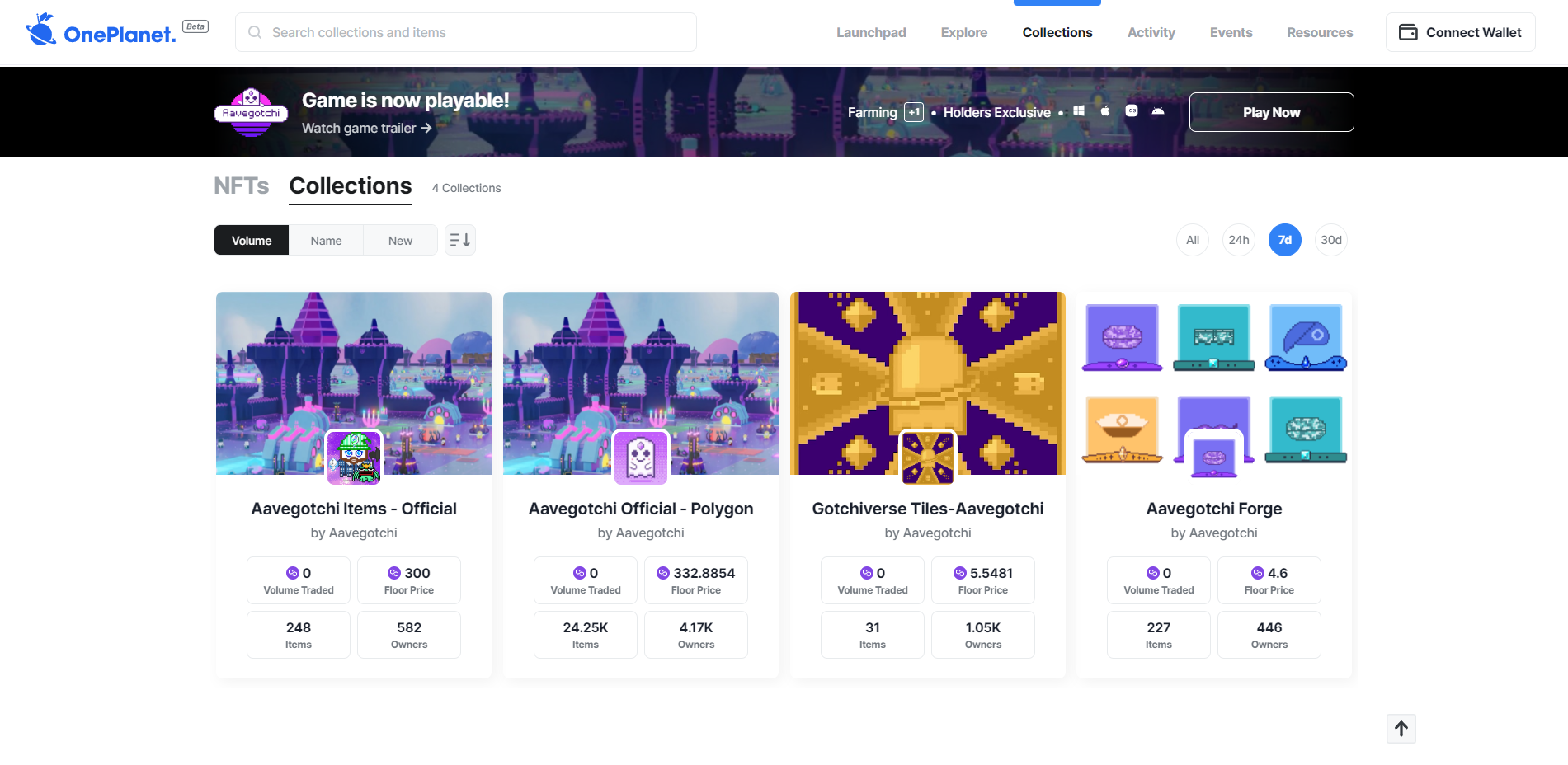Toggle the sort order icon
Screen dimensions: 1568x765
click(x=460, y=240)
